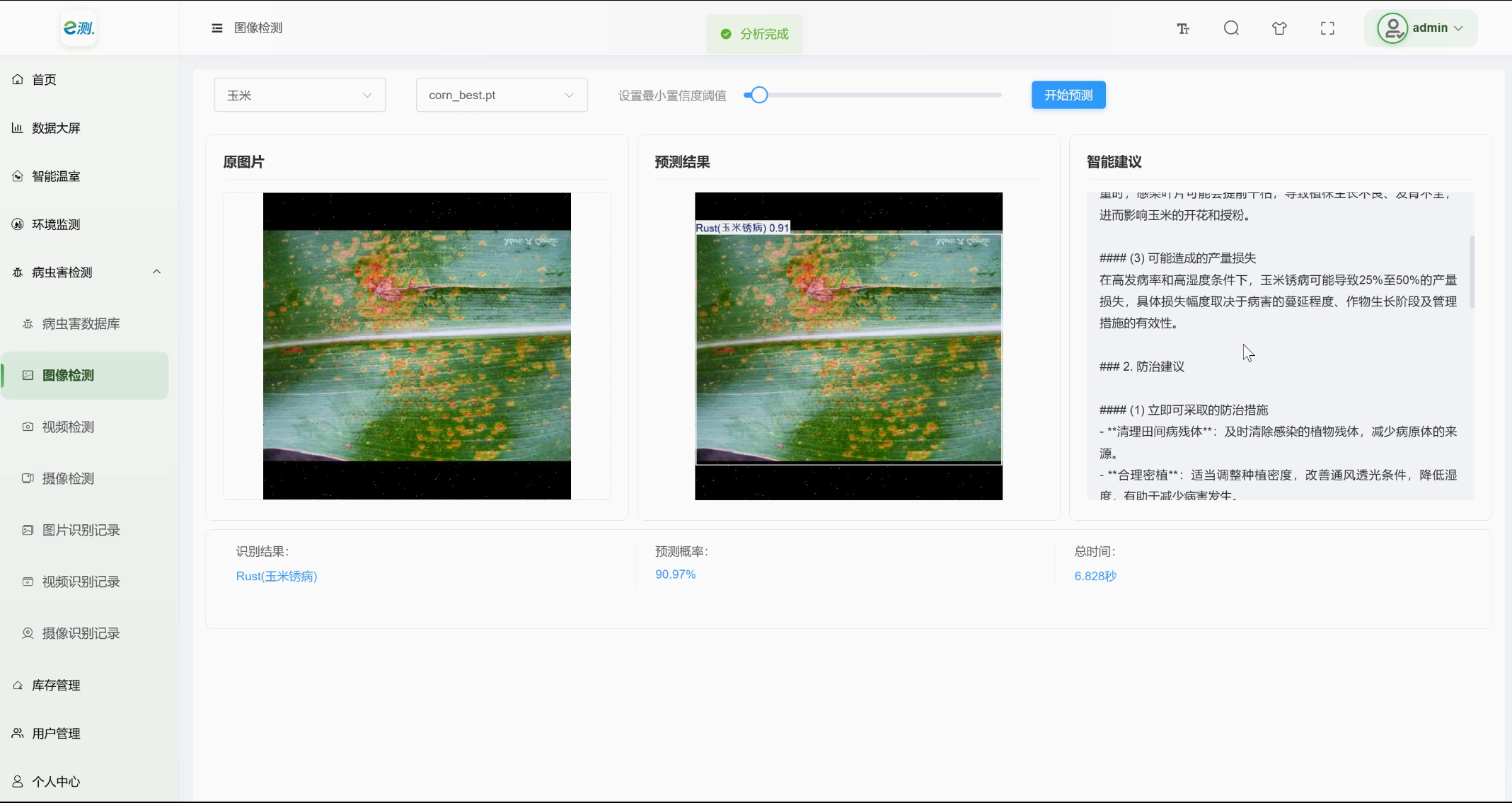Click the confidence threshold slider handle
The height and width of the screenshot is (803, 1512).
coord(759,95)
